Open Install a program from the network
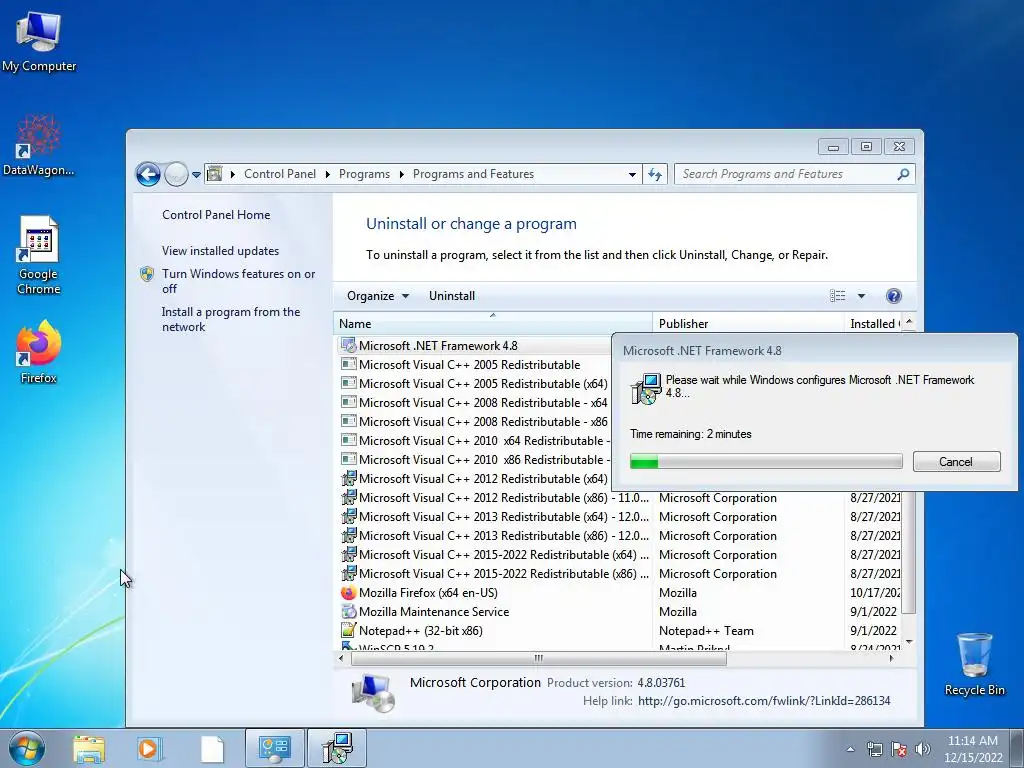This screenshot has height=768, width=1024. pyautogui.click(x=231, y=319)
